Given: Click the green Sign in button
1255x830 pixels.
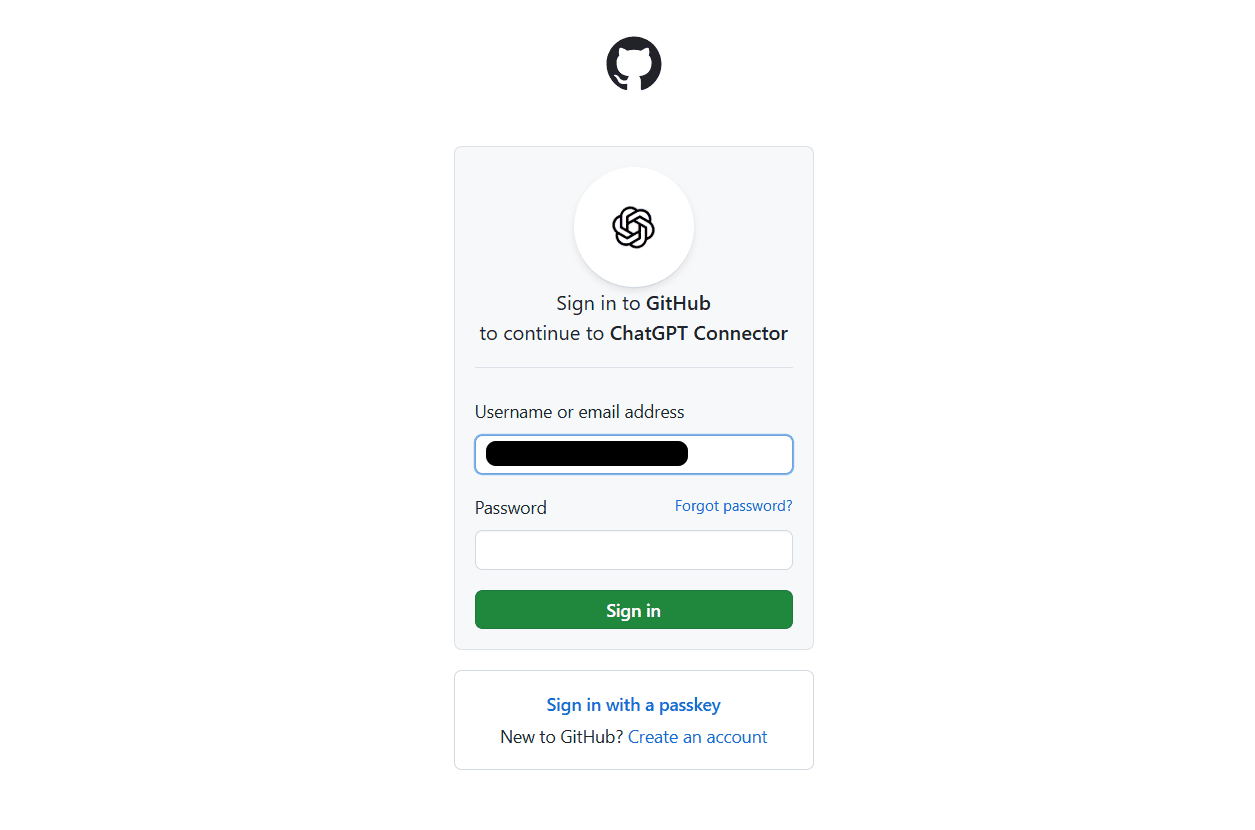Looking at the screenshot, I should pyautogui.click(x=634, y=610).
